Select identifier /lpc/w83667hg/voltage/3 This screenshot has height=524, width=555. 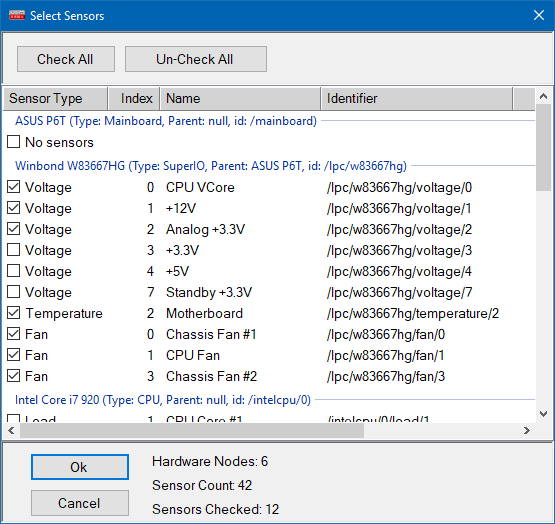tap(399, 250)
